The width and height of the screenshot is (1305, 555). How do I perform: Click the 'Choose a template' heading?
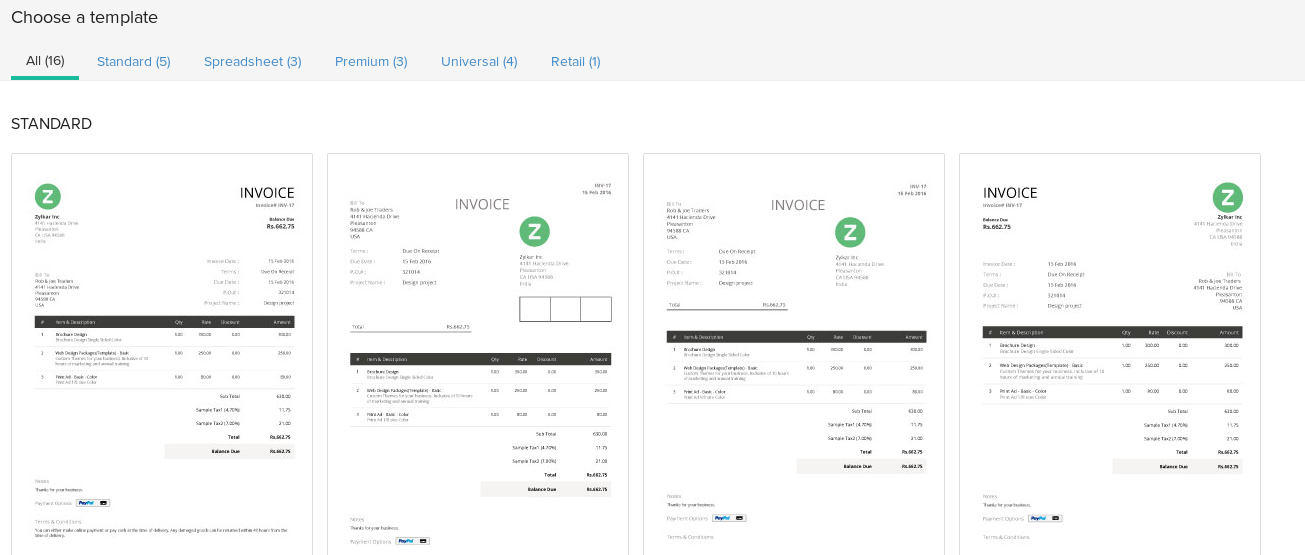coord(84,17)
